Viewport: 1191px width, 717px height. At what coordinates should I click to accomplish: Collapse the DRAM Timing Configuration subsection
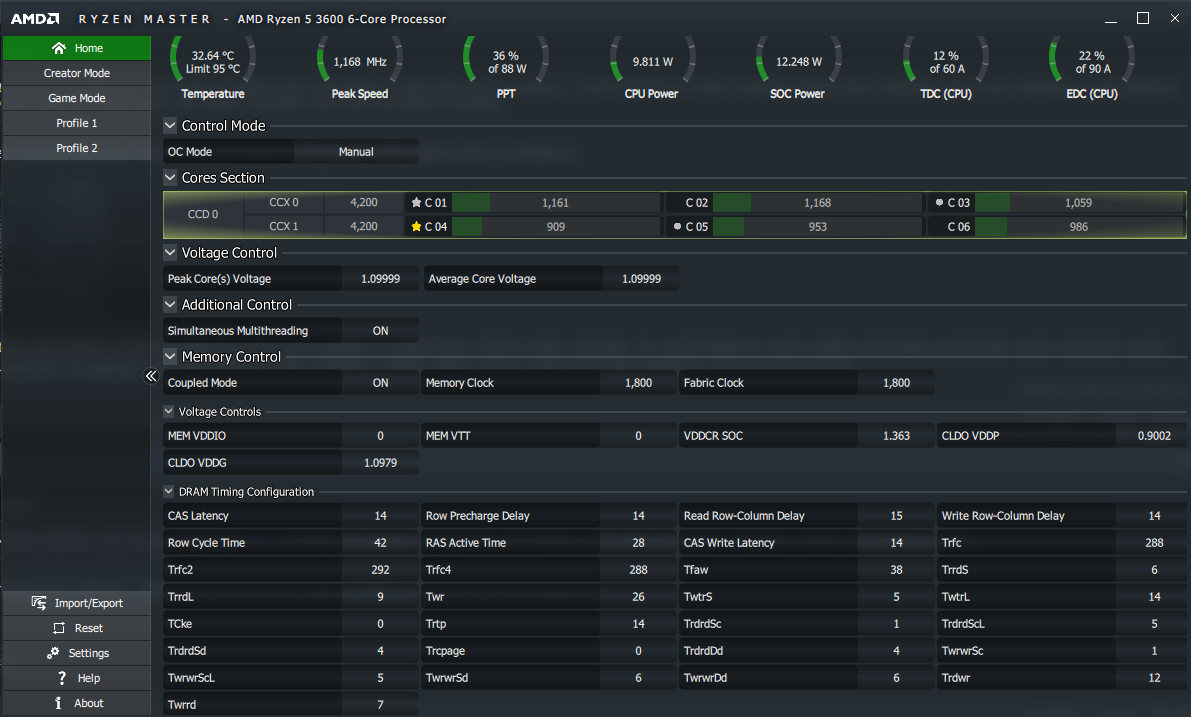coord(169,491)
